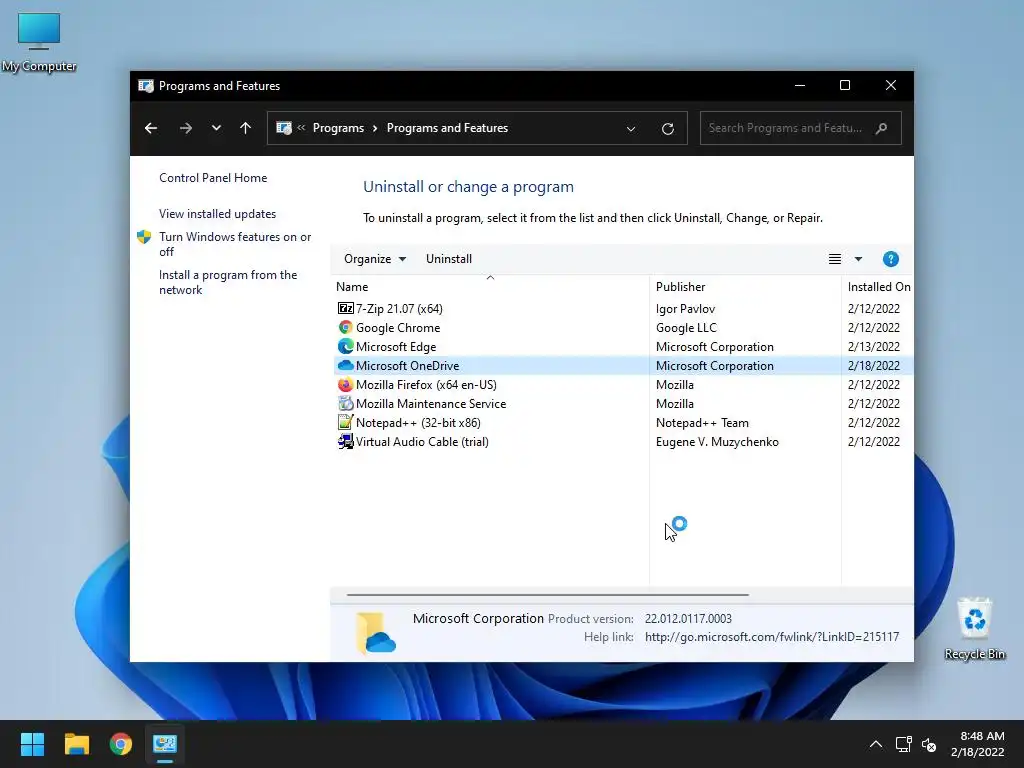Viewport: 1024px width, 768px height.
Task: Sort by the Publisher column header
Action: point(745,287)
